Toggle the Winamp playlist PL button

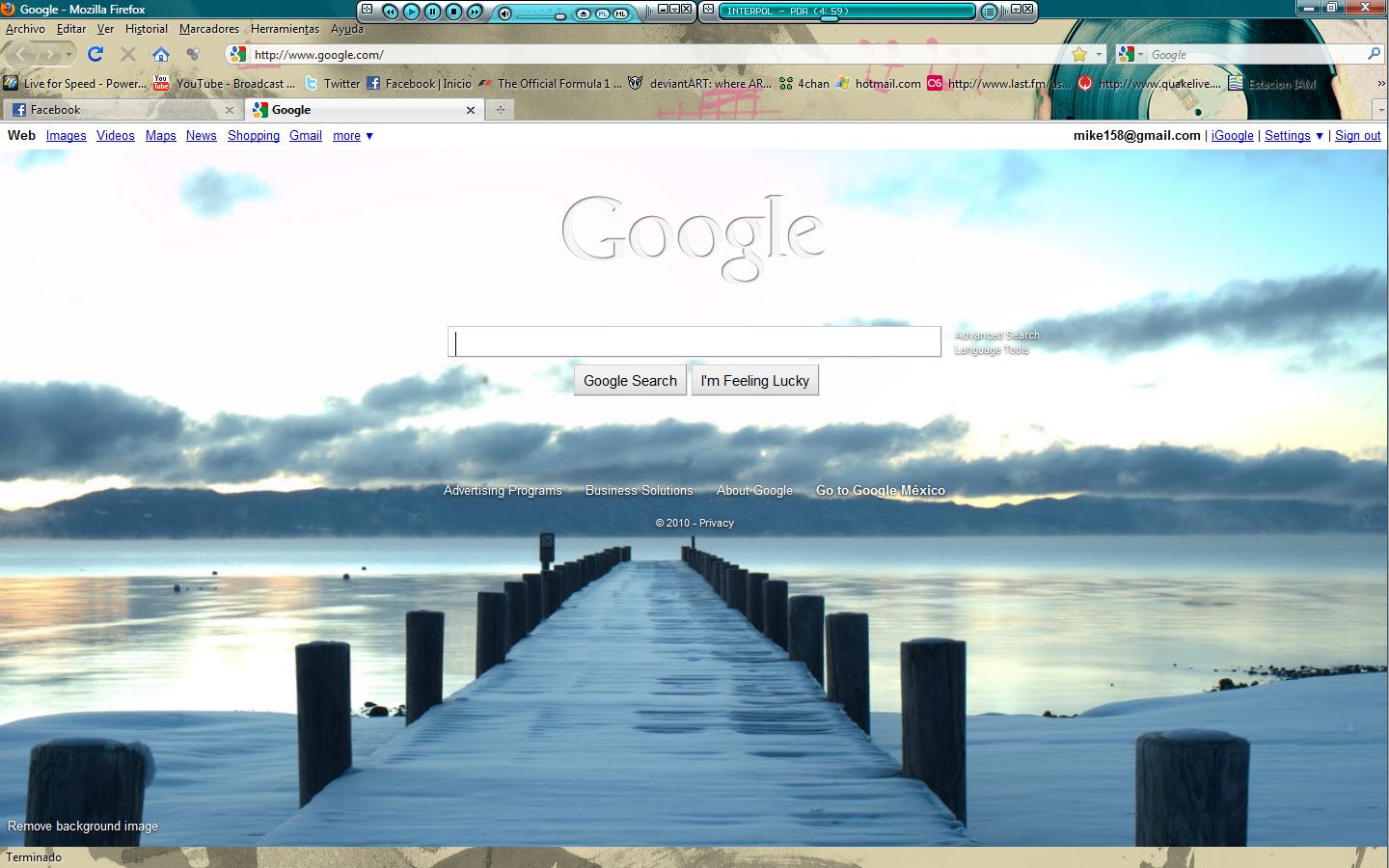[x=604, y=14]
